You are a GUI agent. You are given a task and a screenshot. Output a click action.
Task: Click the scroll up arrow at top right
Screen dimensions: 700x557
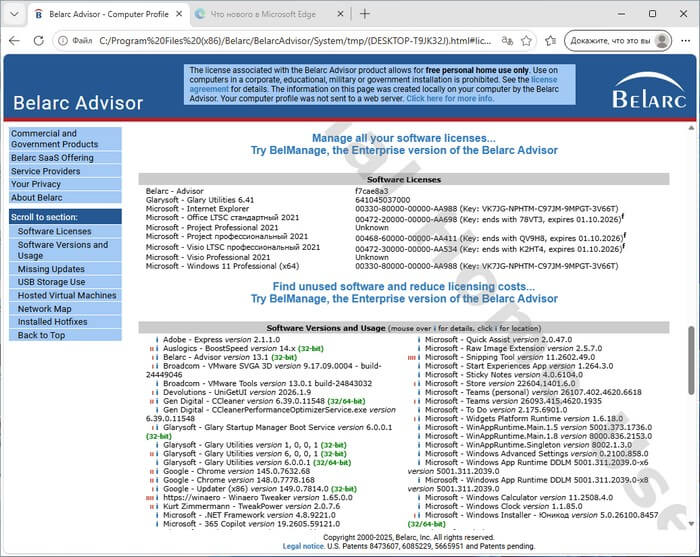pyautogui.click(x=691, y=128)
